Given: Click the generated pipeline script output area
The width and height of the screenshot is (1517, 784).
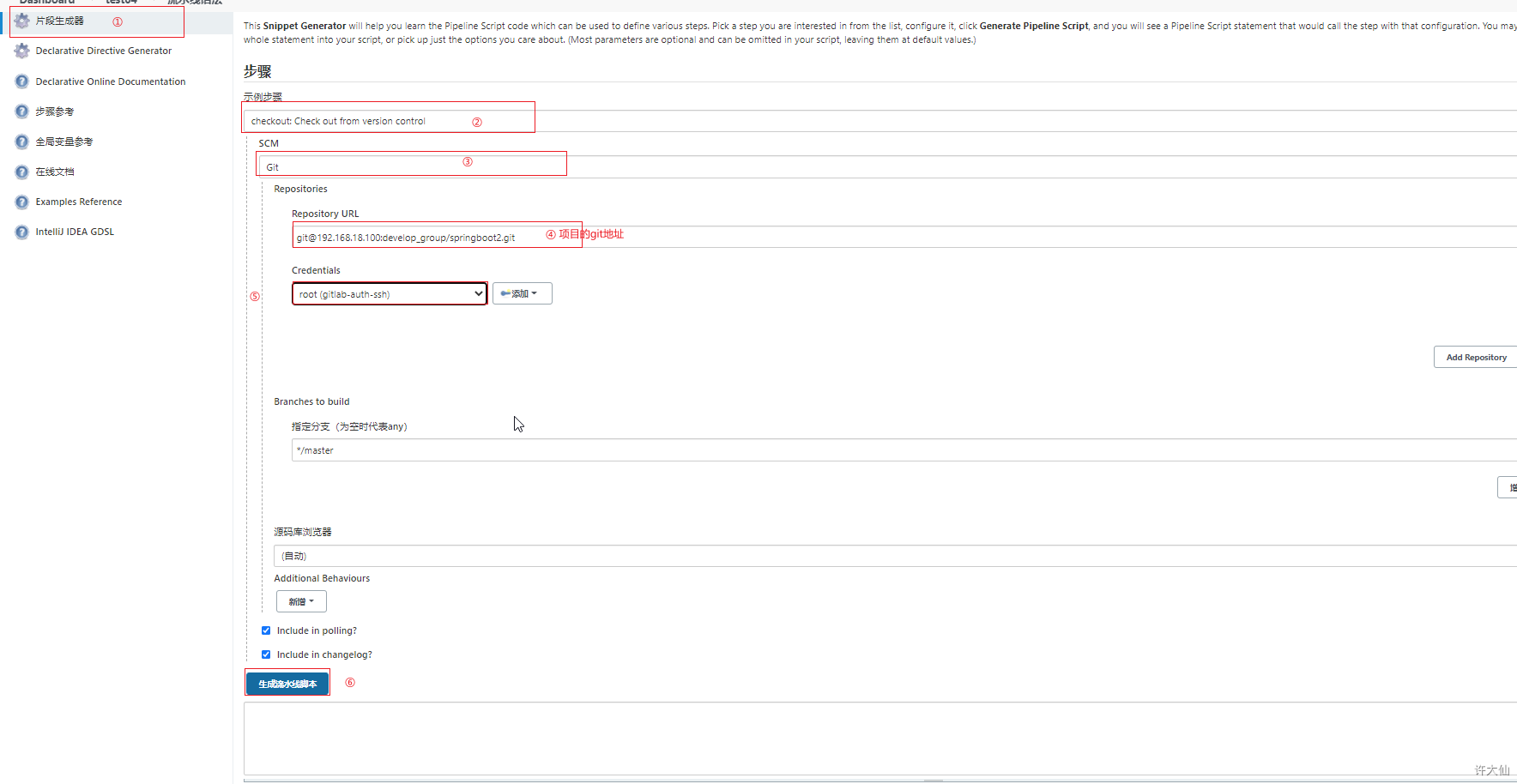Looking at the screenshot, I should point(880,739).
